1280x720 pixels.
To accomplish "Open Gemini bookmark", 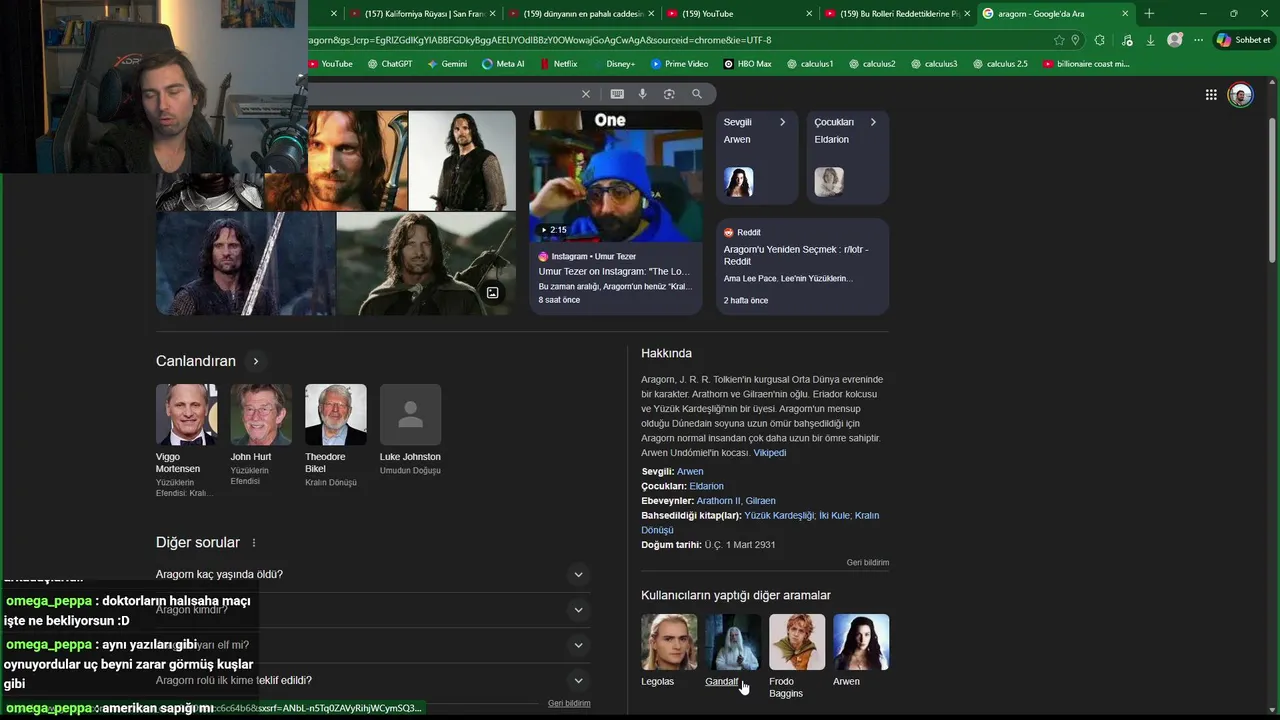I will 447,64.
